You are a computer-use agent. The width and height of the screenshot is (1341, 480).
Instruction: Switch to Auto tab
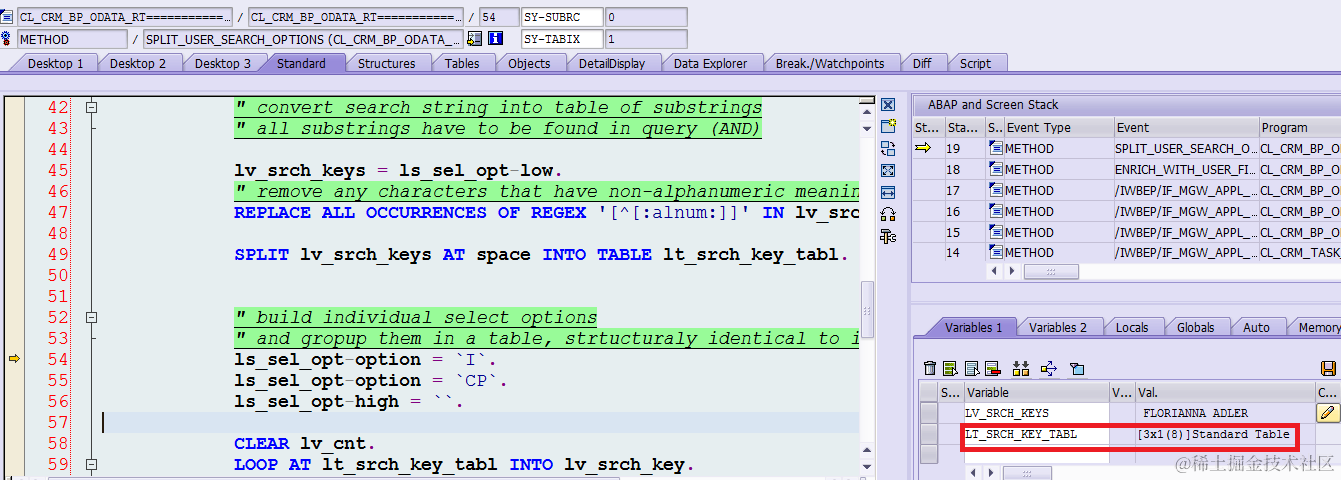(1256, 327)
